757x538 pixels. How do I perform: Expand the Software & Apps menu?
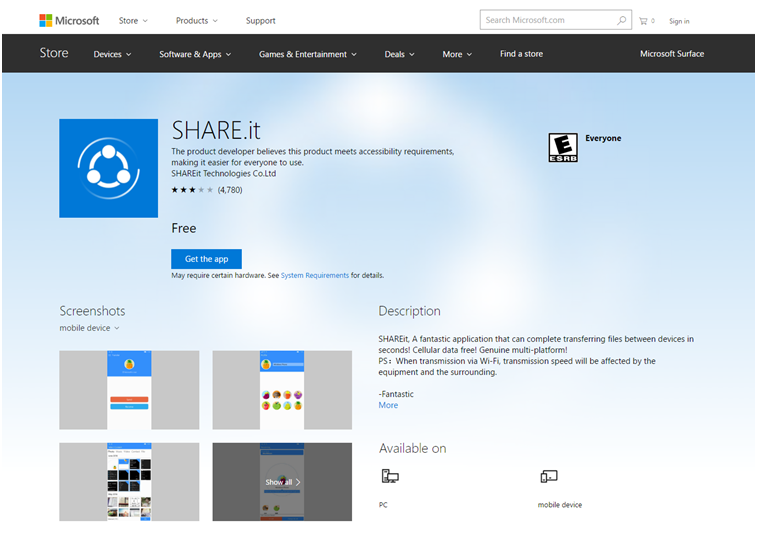195,54
